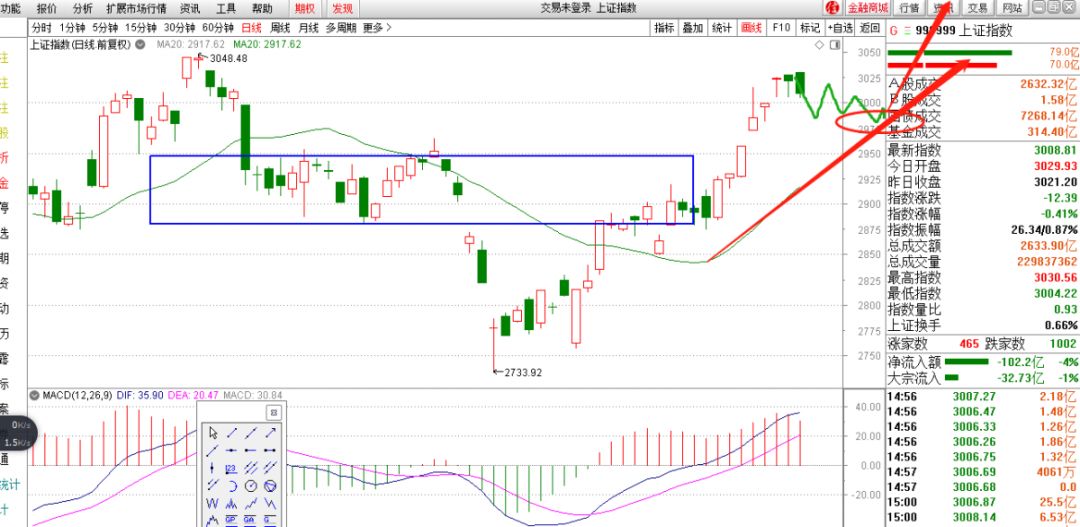The image size is (1080, 527).
Task: Open the 报价 menu
Action: pyautogui.click(x=47, y=8)
